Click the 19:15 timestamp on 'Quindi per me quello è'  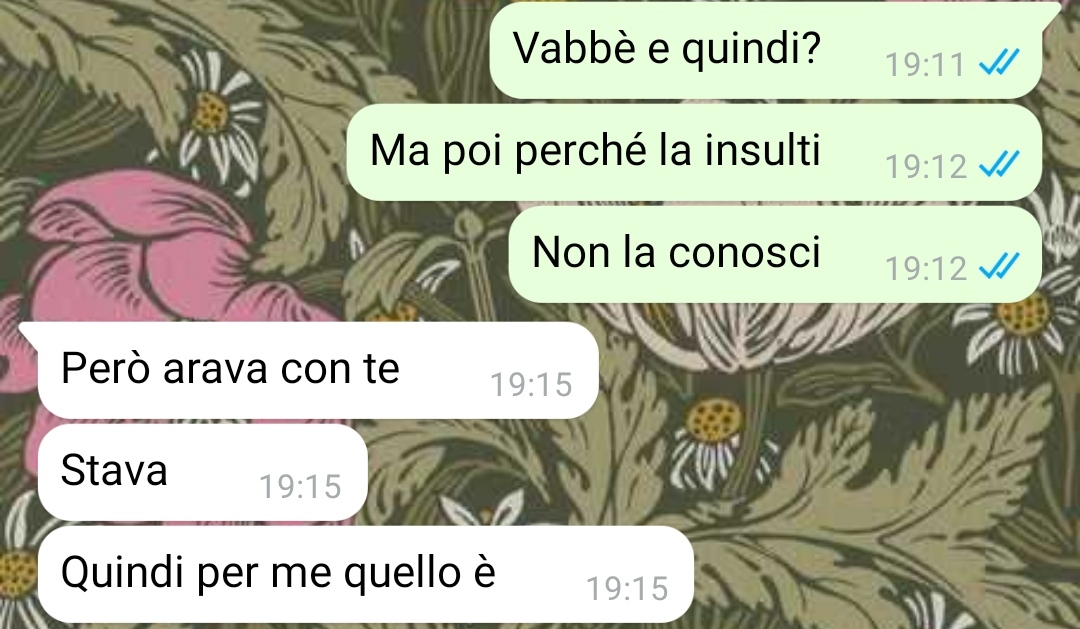point(627,588)
